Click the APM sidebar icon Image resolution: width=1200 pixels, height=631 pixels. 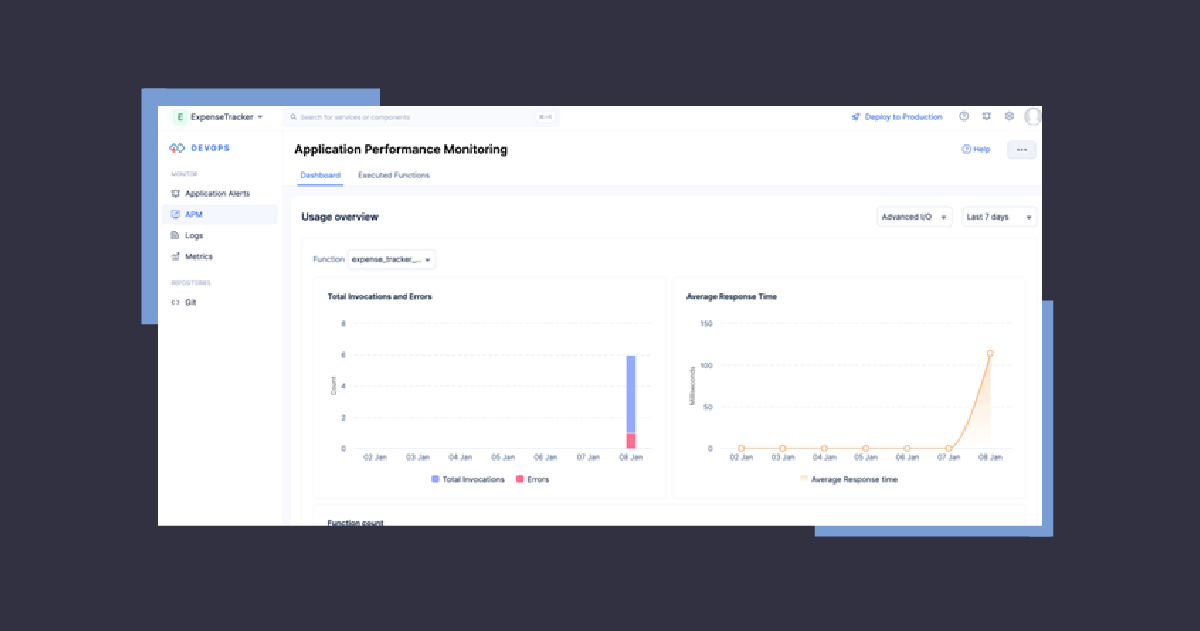[x=175, y=214]
